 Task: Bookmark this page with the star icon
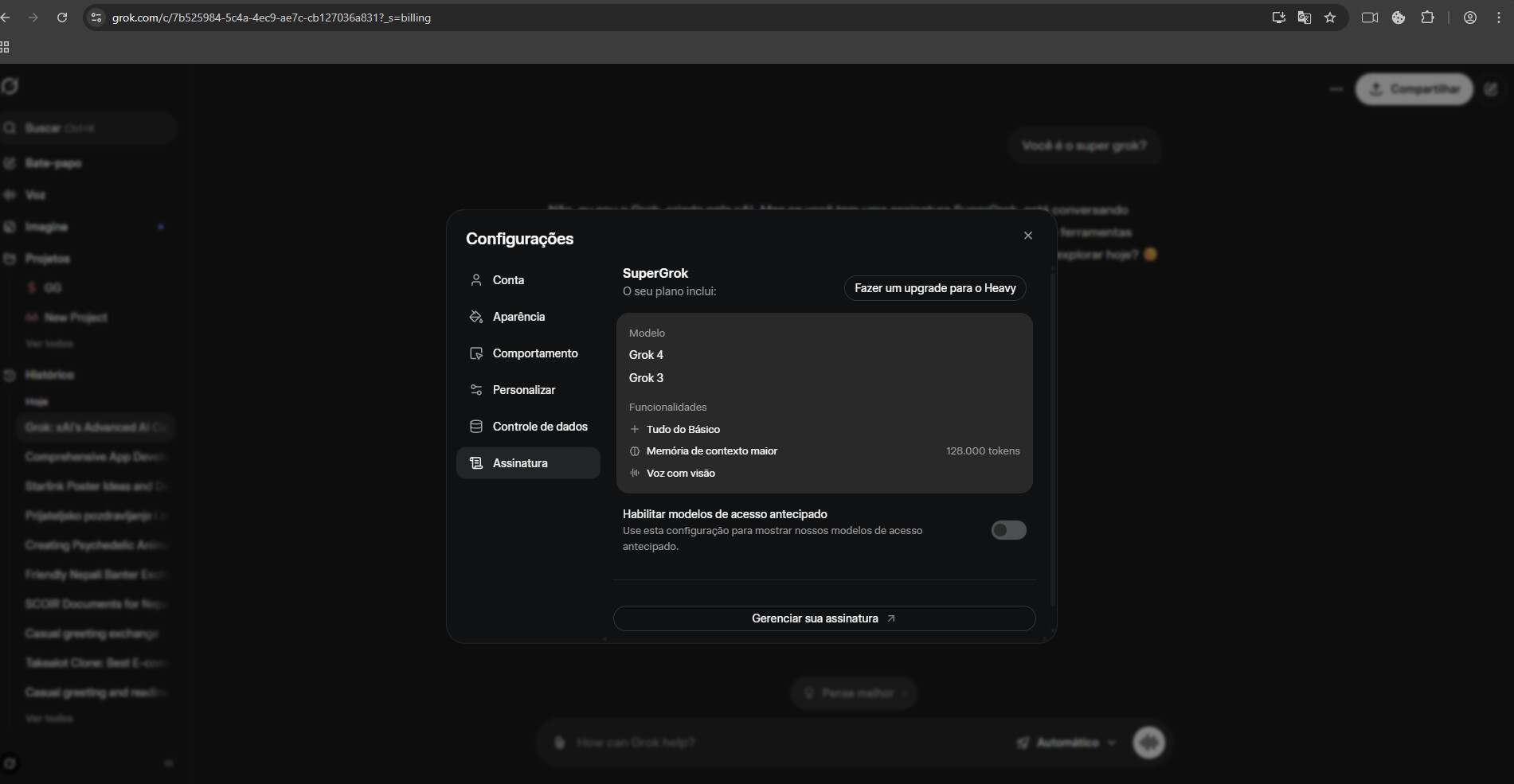1330,18
